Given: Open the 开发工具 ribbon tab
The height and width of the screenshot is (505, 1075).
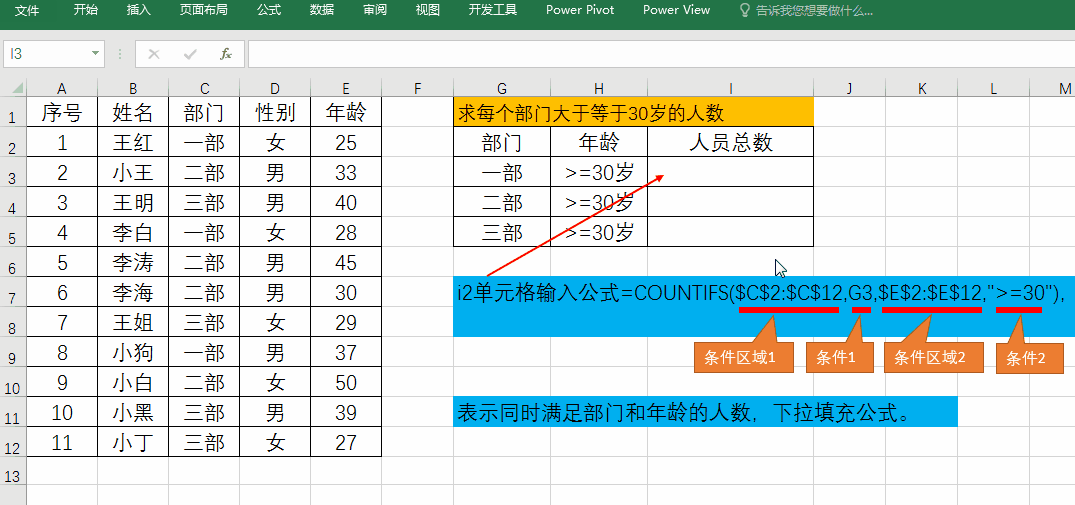Looking at the screenshot, I should click(493, 10).
